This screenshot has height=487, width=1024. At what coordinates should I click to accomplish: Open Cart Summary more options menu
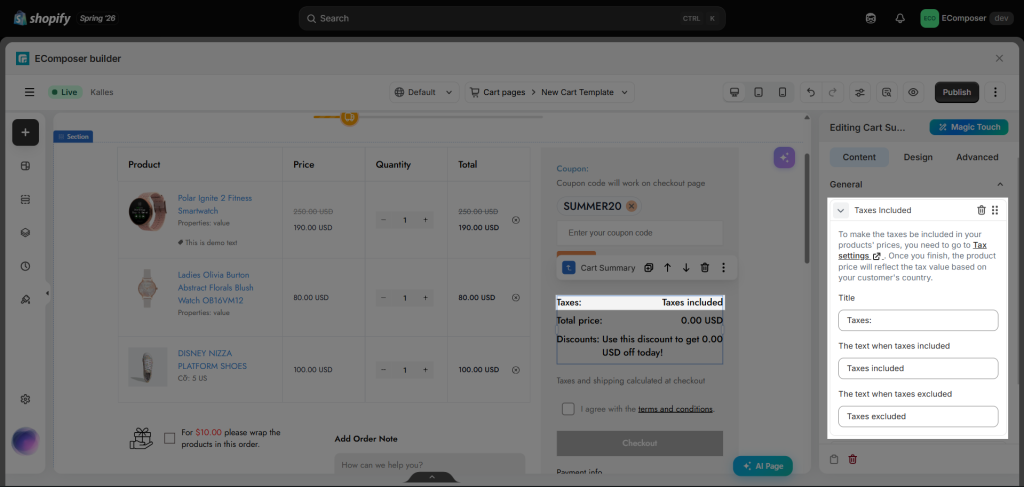[723, 268]
